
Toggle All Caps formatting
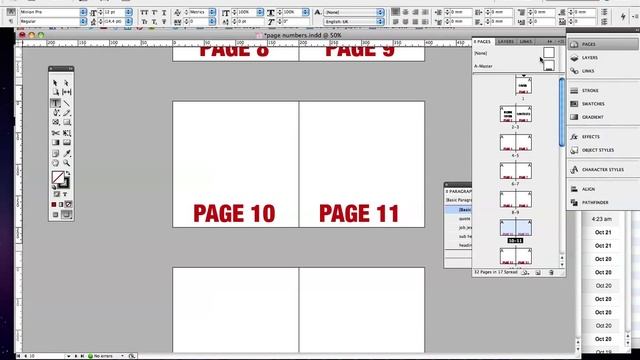pos(144,13)
